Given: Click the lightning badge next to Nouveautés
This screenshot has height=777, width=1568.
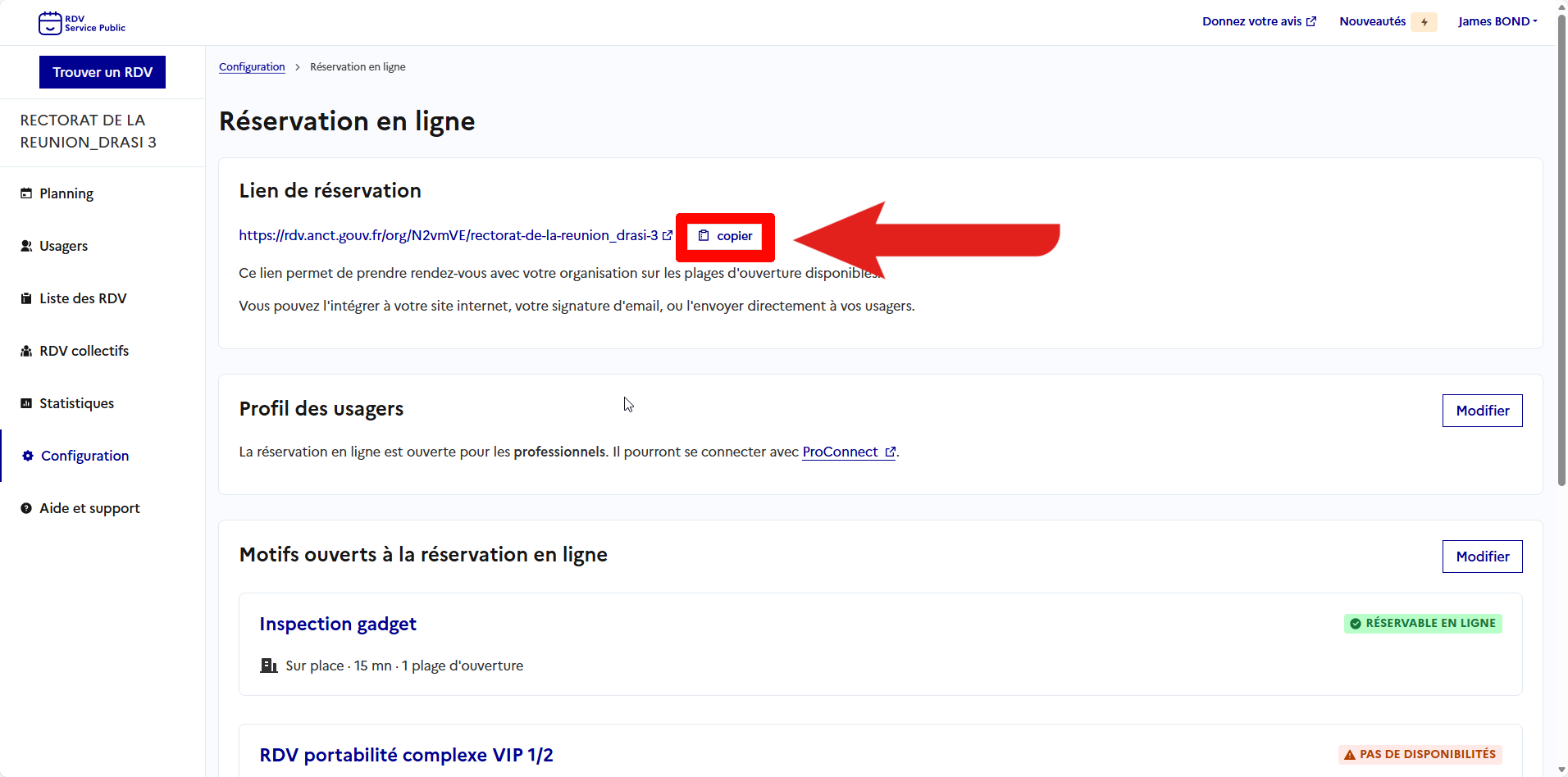Looking at the screenshot, I should click(1424, 22).
